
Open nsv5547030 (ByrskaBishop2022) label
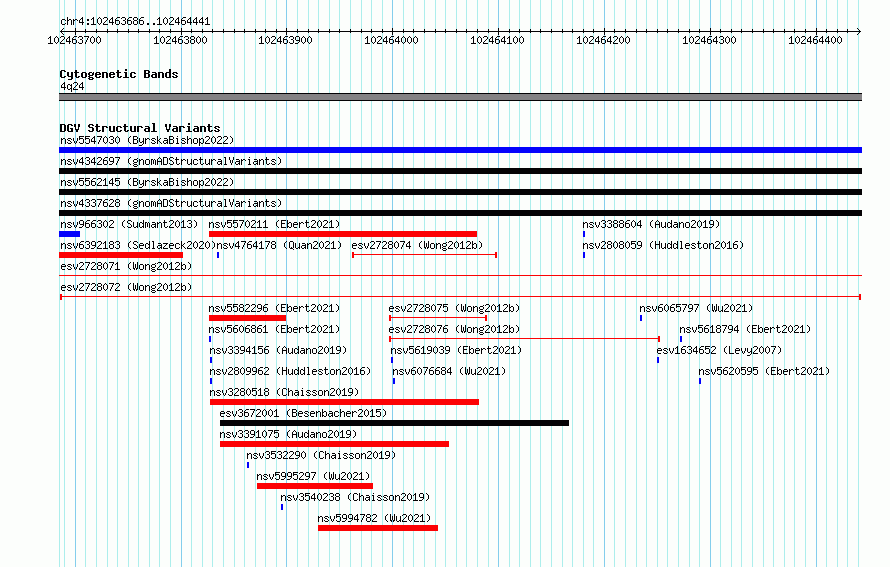(147, 140)
